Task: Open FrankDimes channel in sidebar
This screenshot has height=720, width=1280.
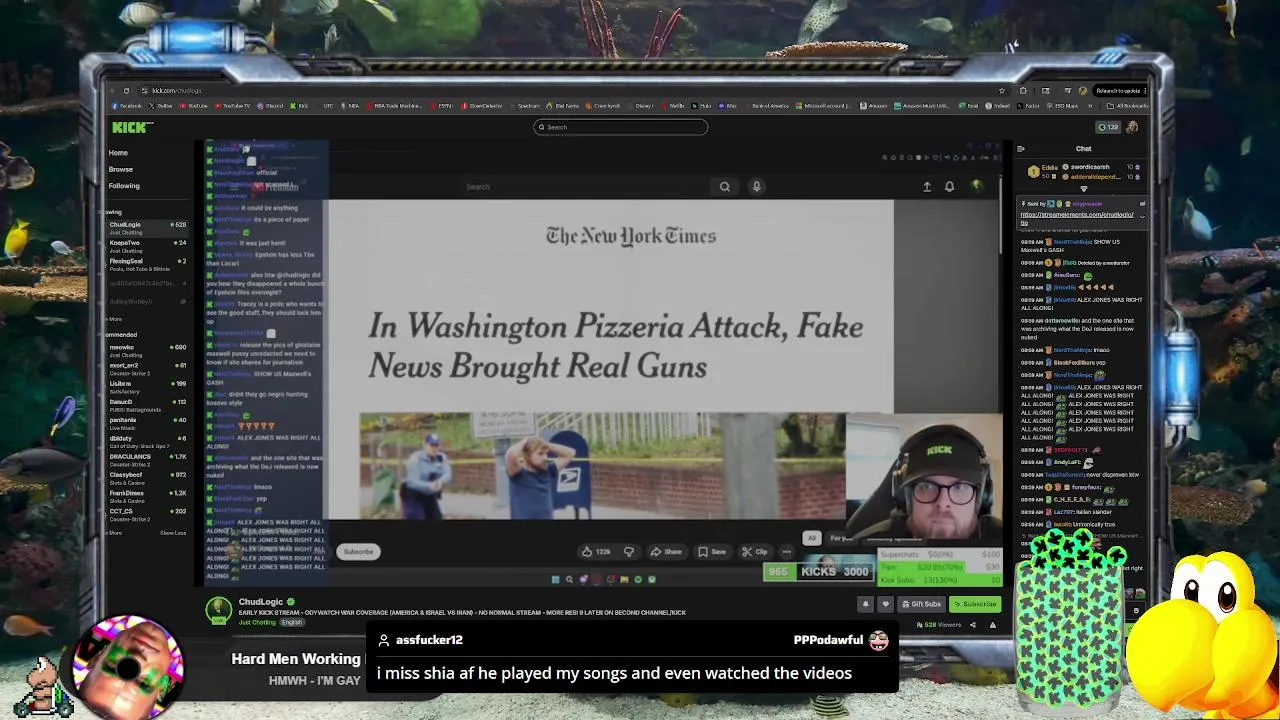Action: 147,497
